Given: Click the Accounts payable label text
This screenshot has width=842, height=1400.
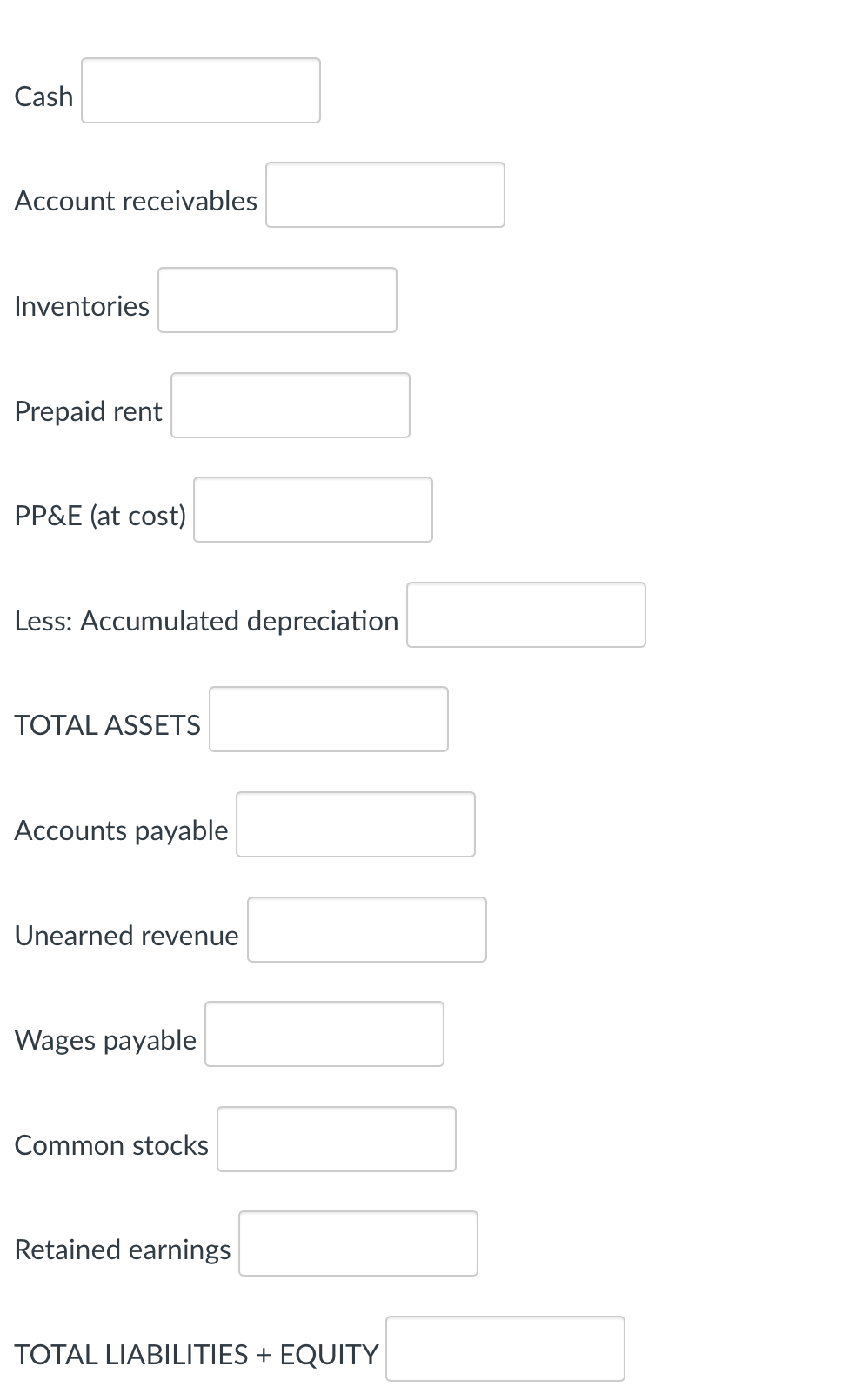Looking at the screenshot, I should tap(121, 830).
